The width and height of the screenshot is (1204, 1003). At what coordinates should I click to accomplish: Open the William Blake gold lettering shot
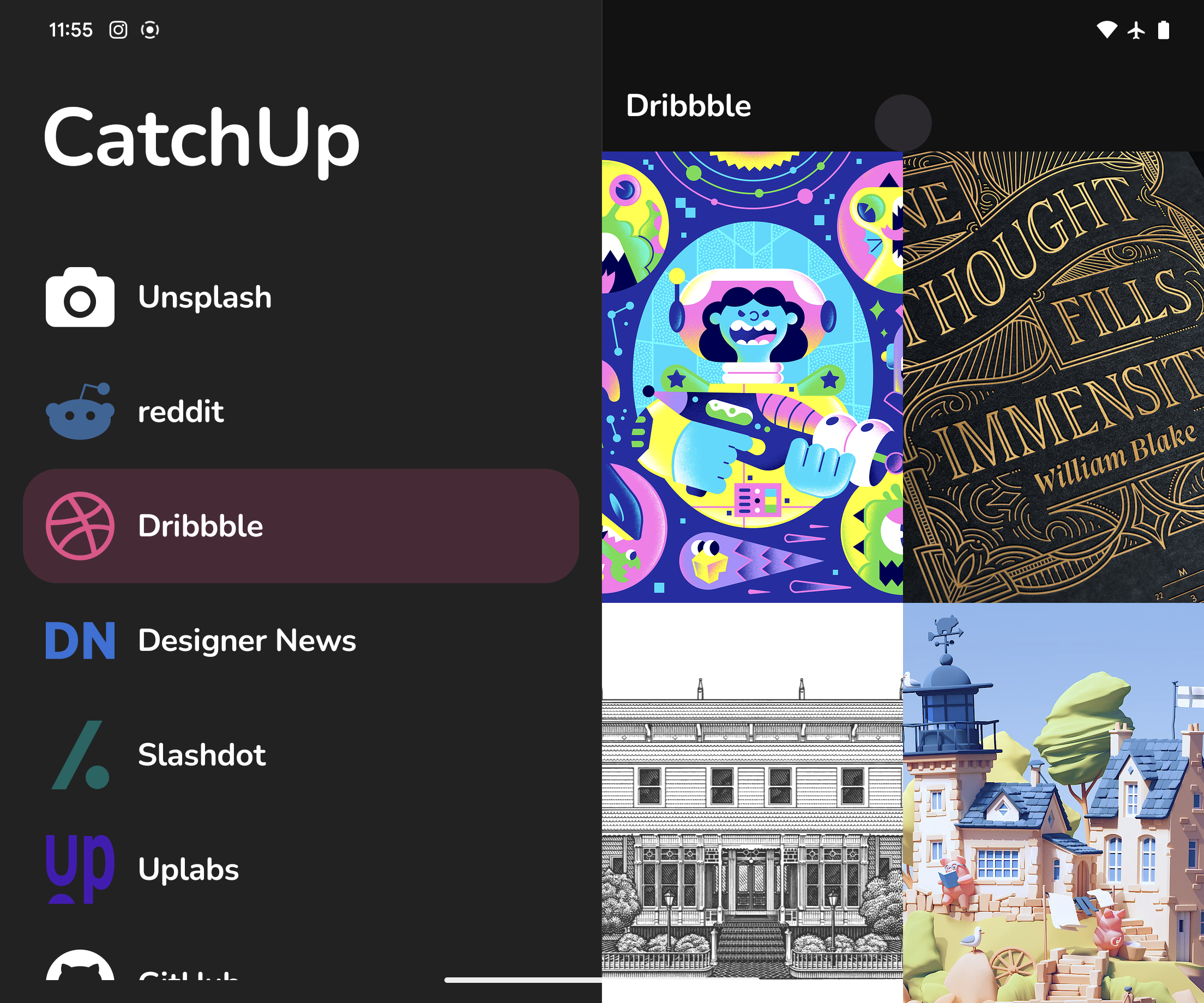point(1053,377)
